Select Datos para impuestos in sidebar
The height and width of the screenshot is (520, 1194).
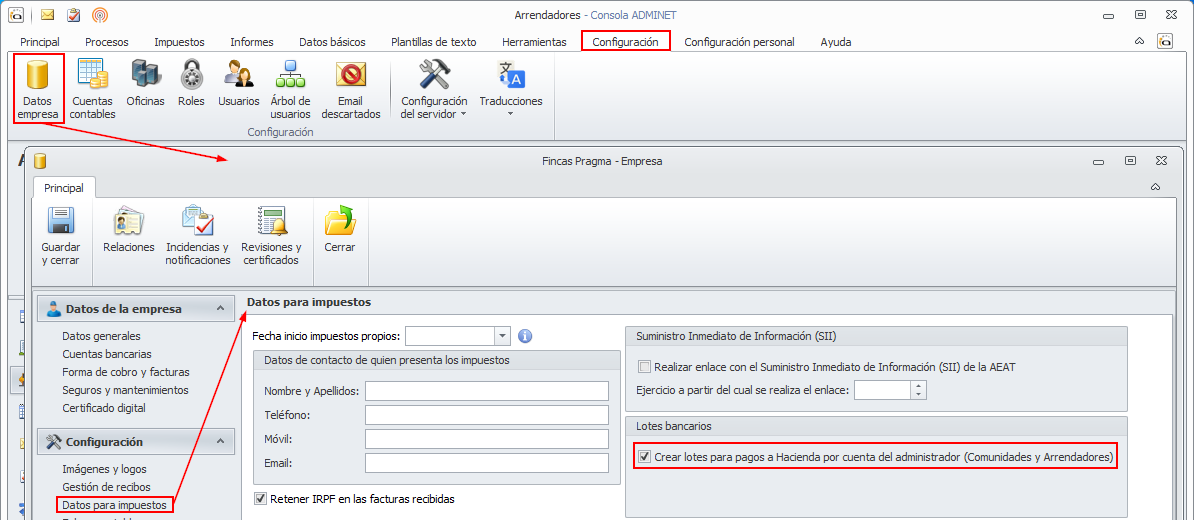(x=116, y=504)
